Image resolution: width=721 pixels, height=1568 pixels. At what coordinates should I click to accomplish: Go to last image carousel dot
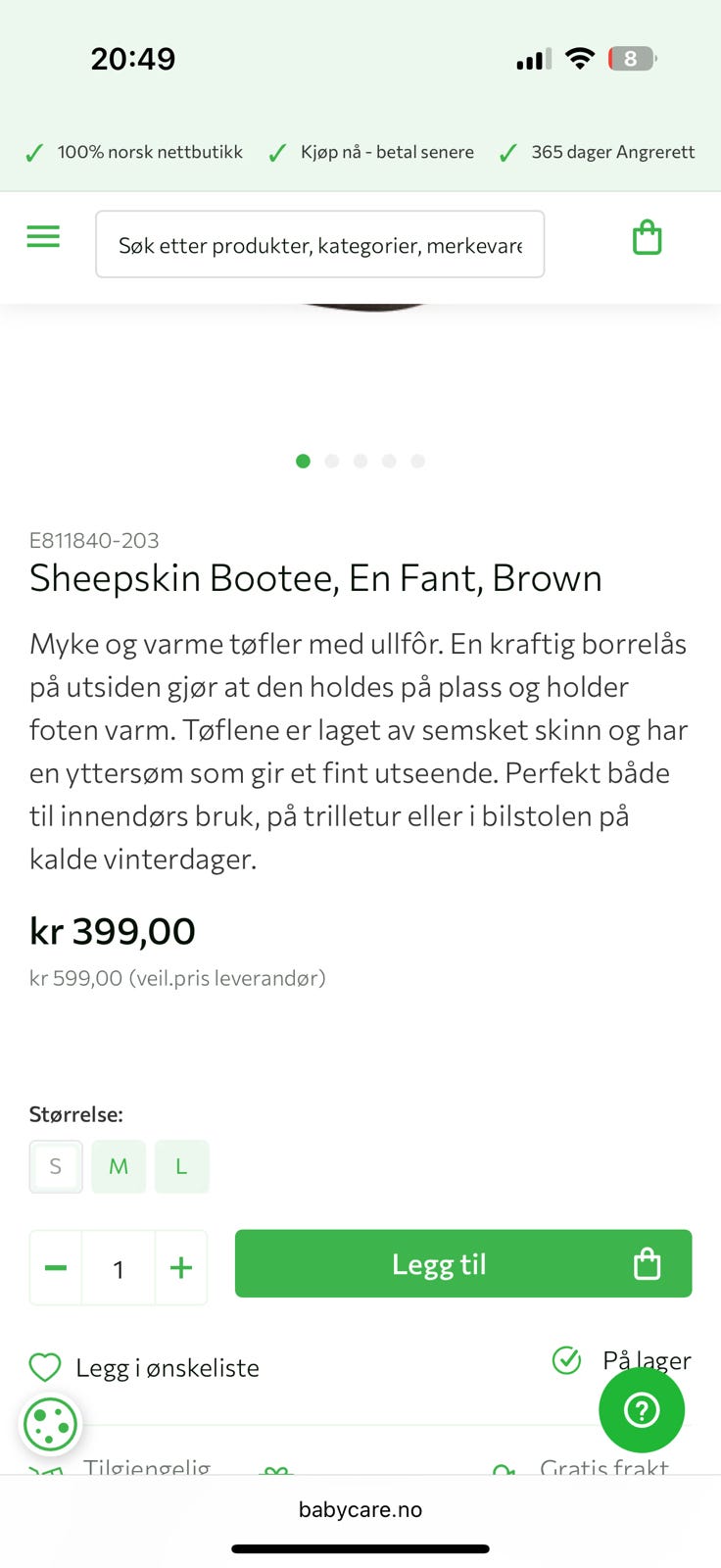(x=418, y=461)
